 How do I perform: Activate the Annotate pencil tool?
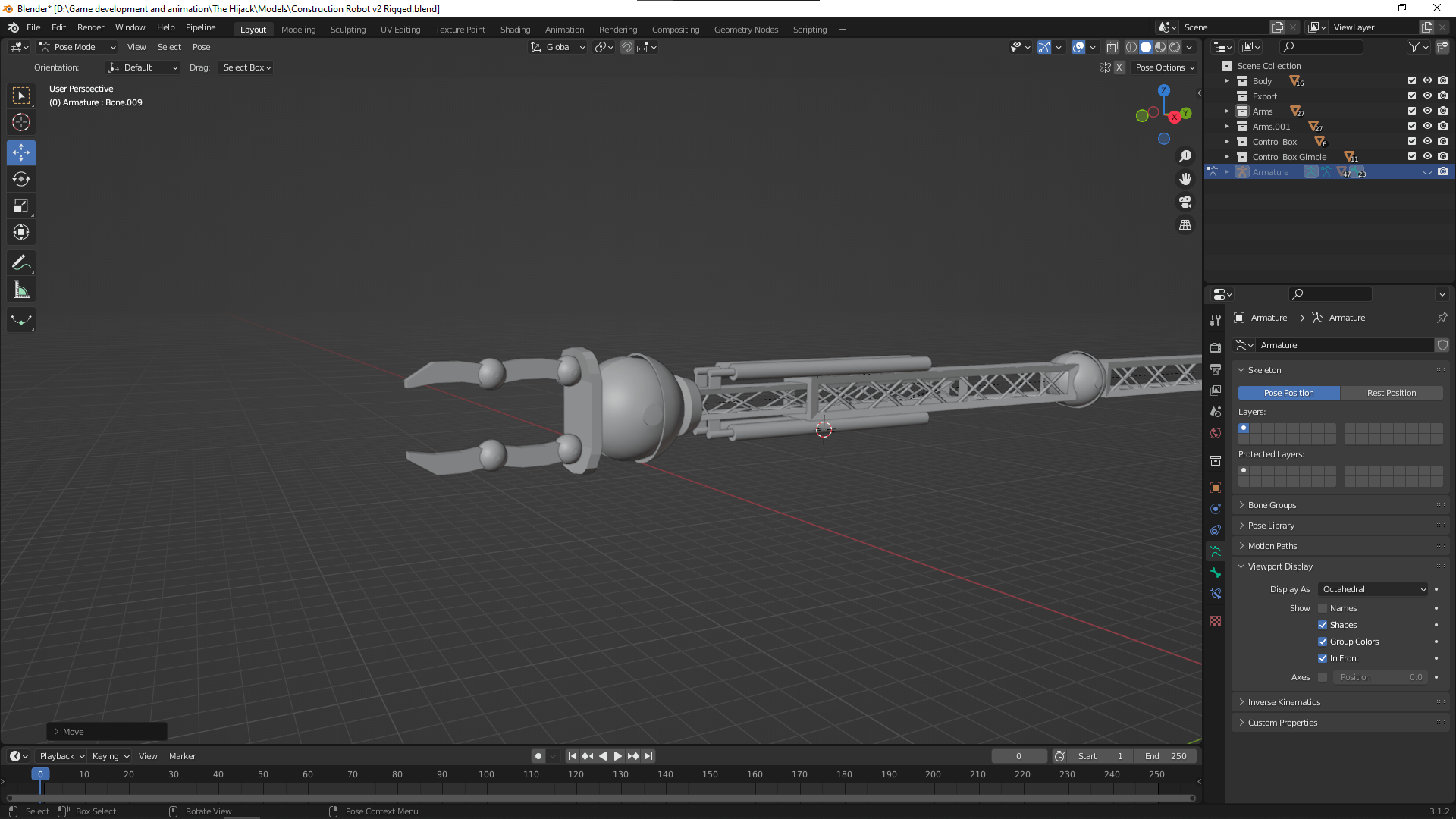point(21,263)
